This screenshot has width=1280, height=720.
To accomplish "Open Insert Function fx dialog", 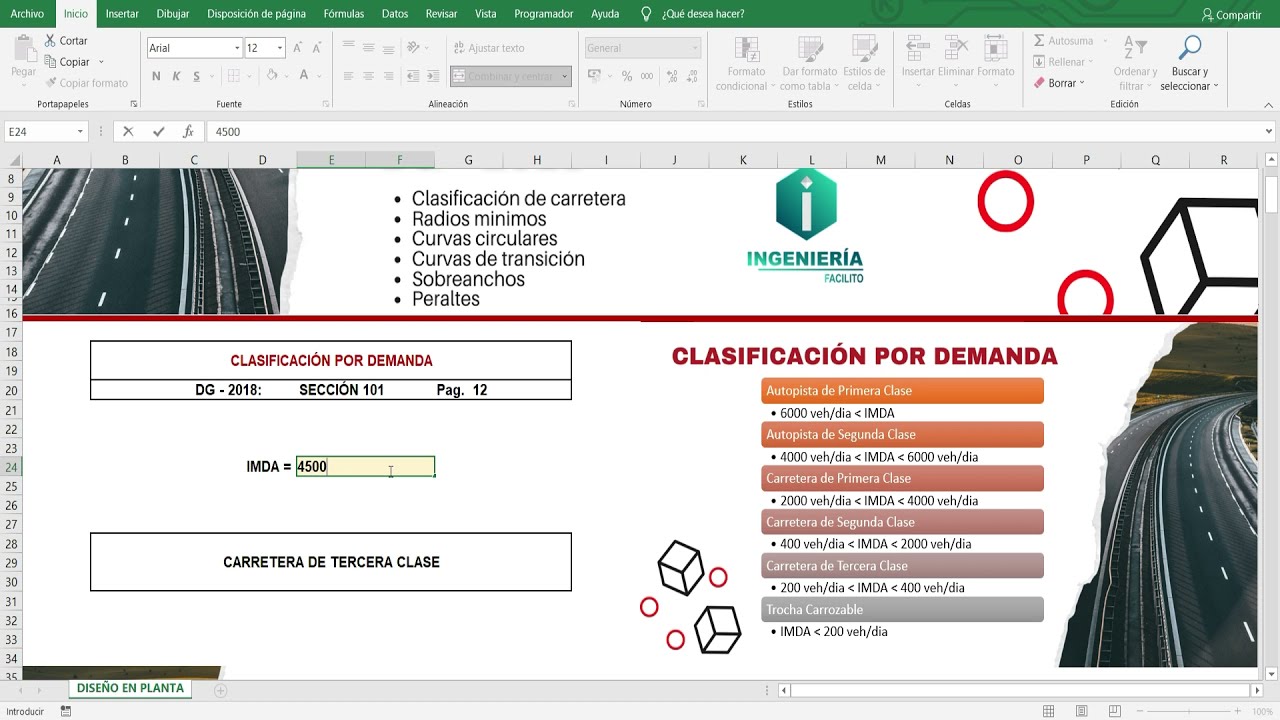I will click(x=188, y=131).
